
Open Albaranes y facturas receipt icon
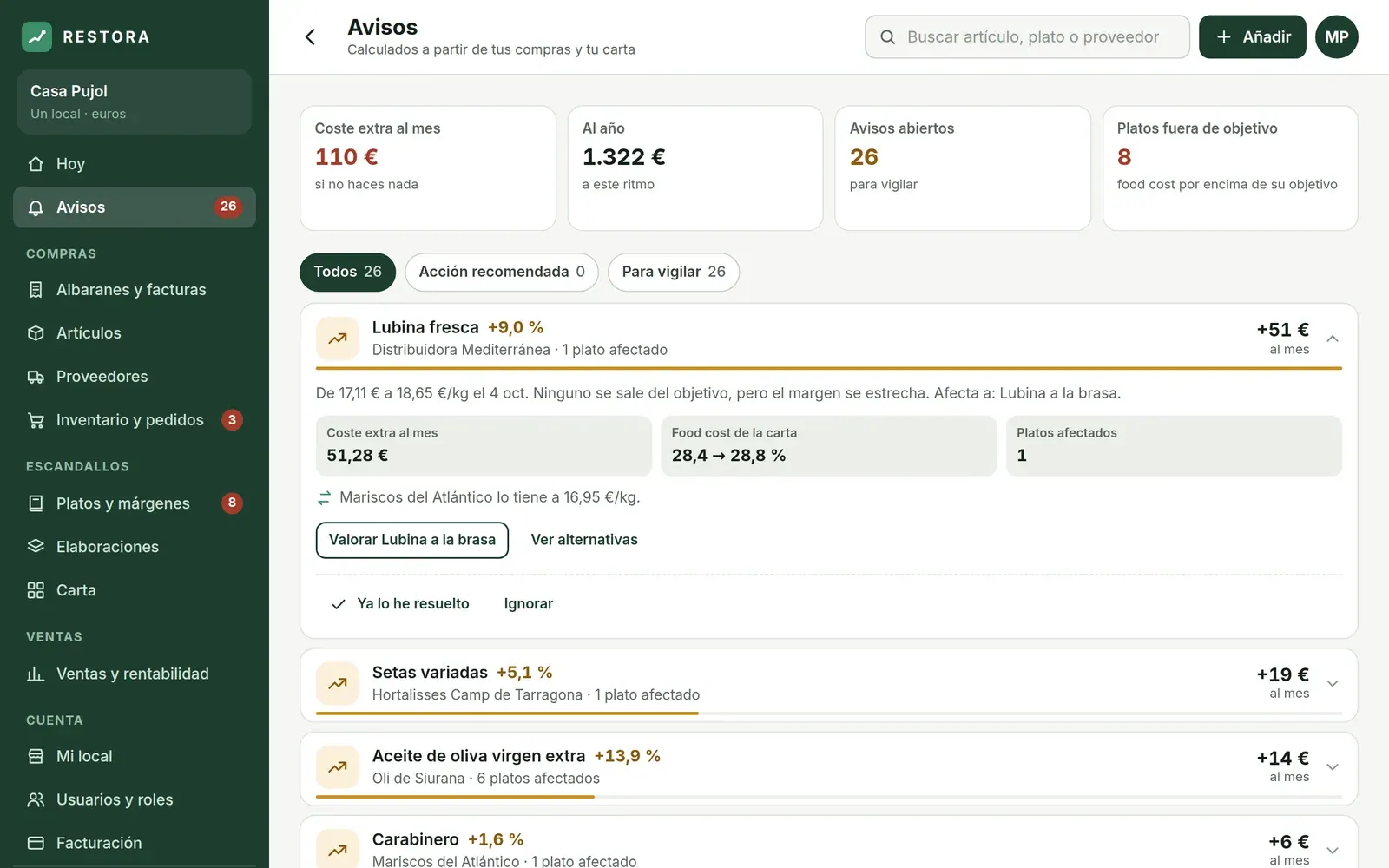coord(36,290)
